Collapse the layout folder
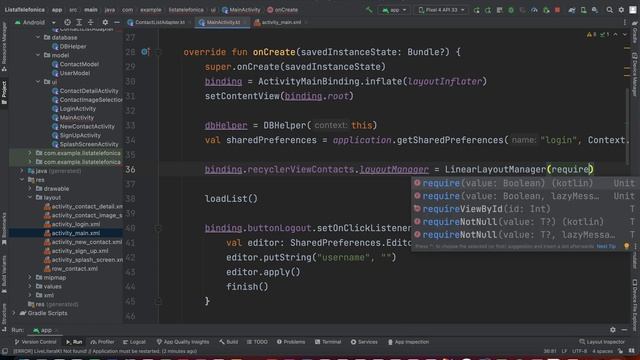 coord(30,198)
